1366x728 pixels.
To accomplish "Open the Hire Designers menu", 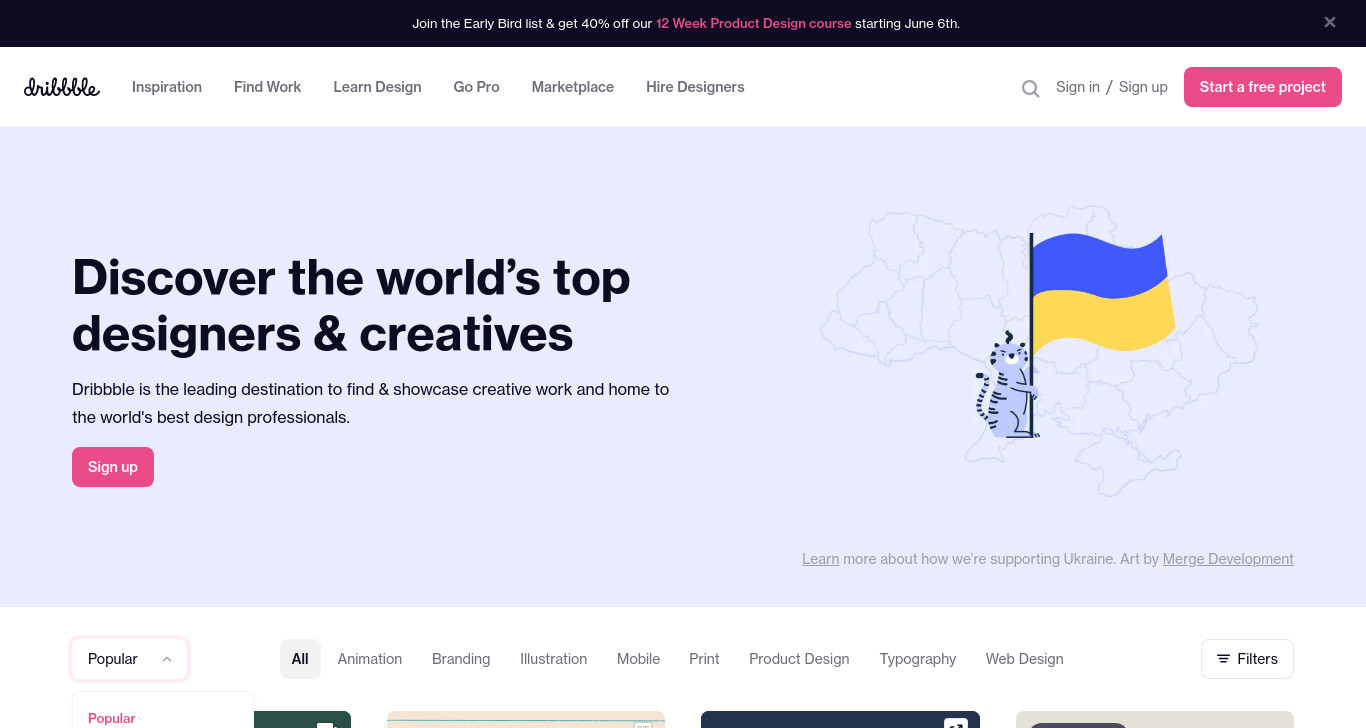I will tap(695, 87).
